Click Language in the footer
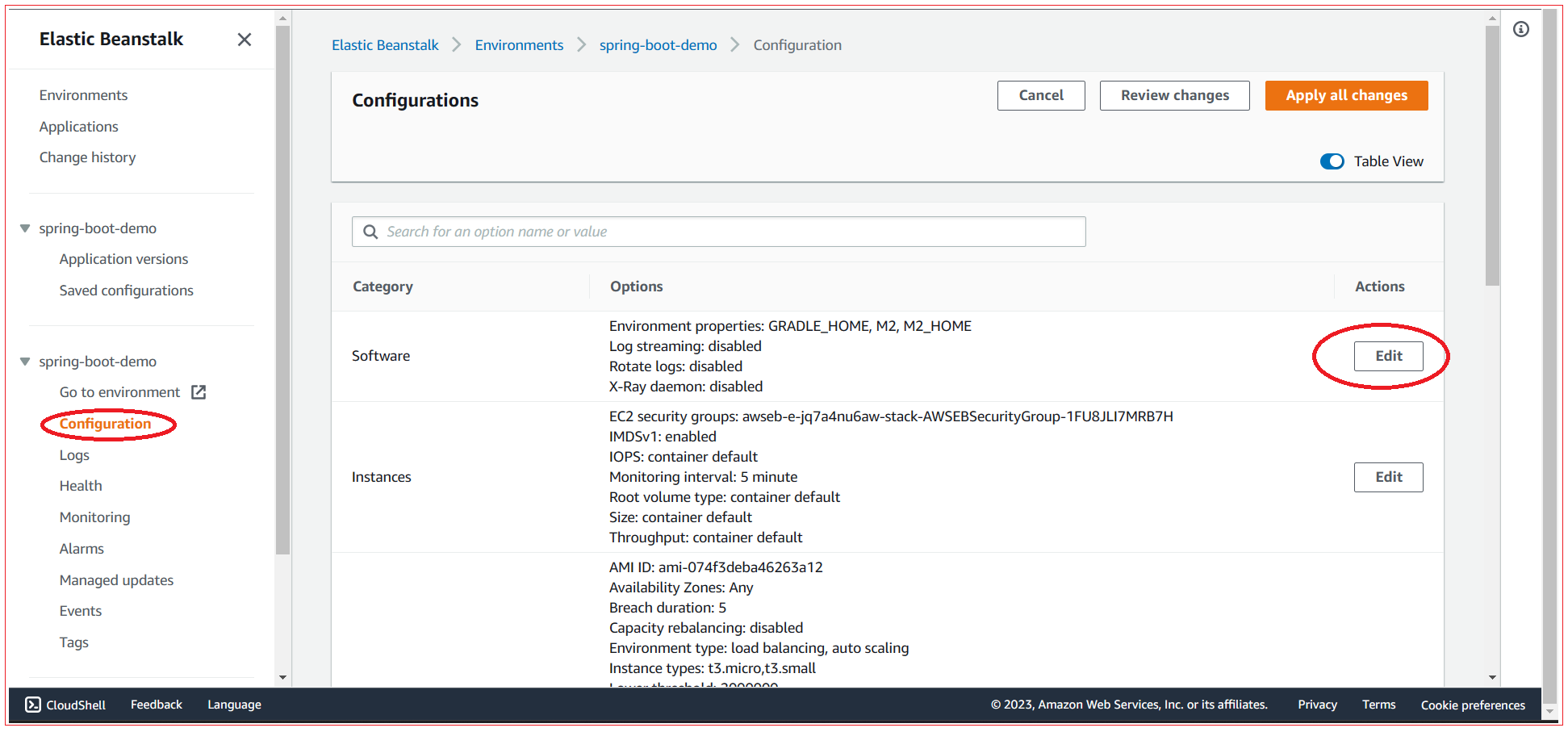Screen dimensions: 1568x732 (234, 705)
